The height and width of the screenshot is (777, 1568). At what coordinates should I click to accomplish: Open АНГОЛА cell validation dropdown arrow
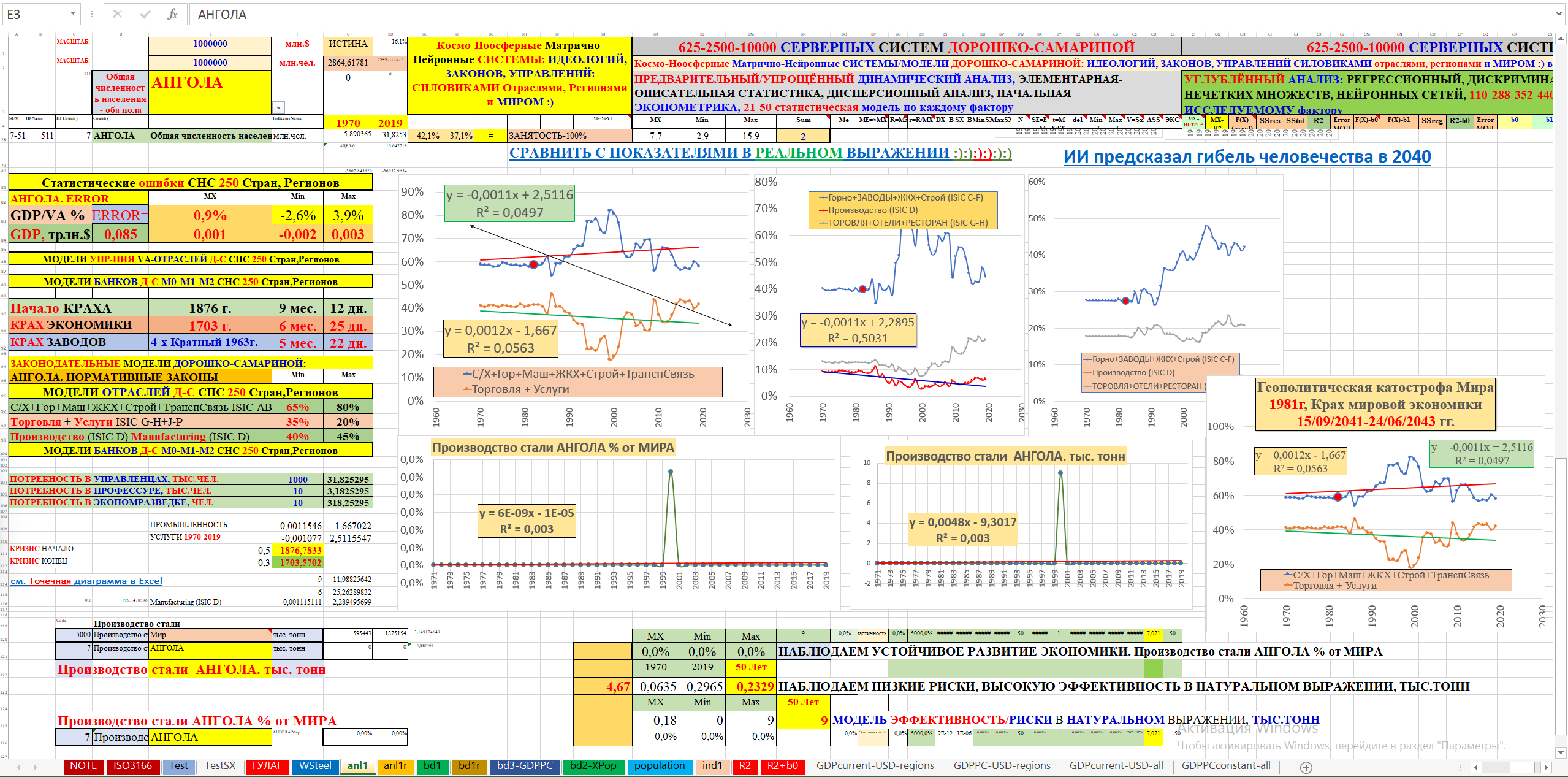279,107
